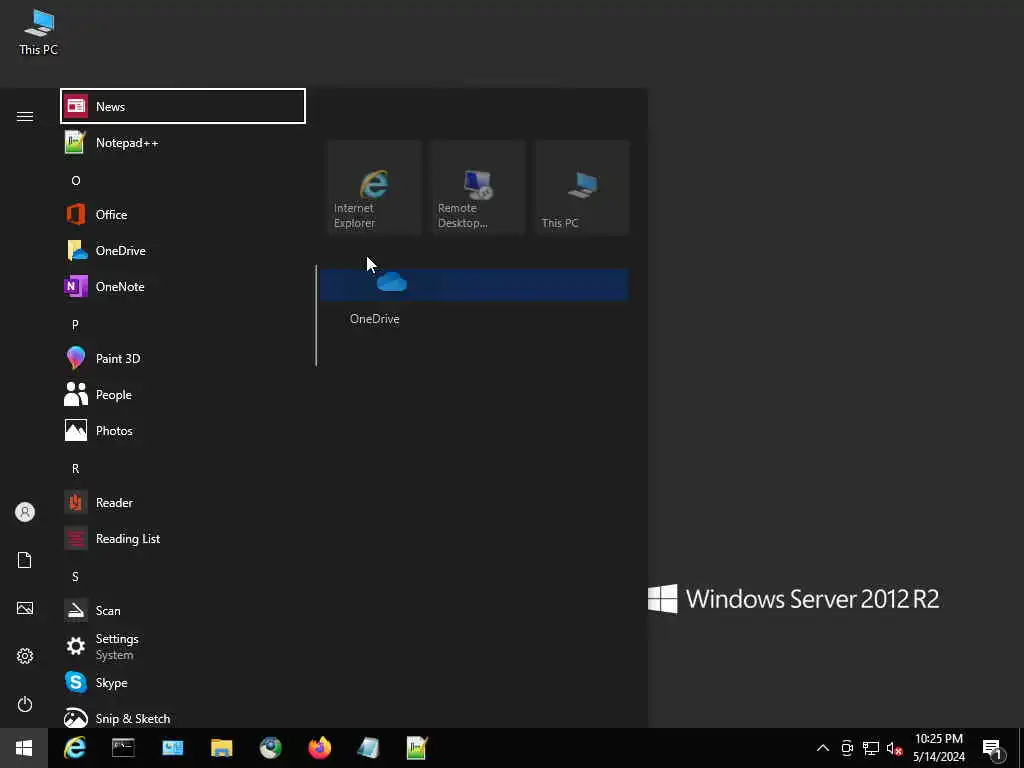Show hidden system tray icons chevron
The width and height of the screenshot is (1024, 768).
[823, 748]
